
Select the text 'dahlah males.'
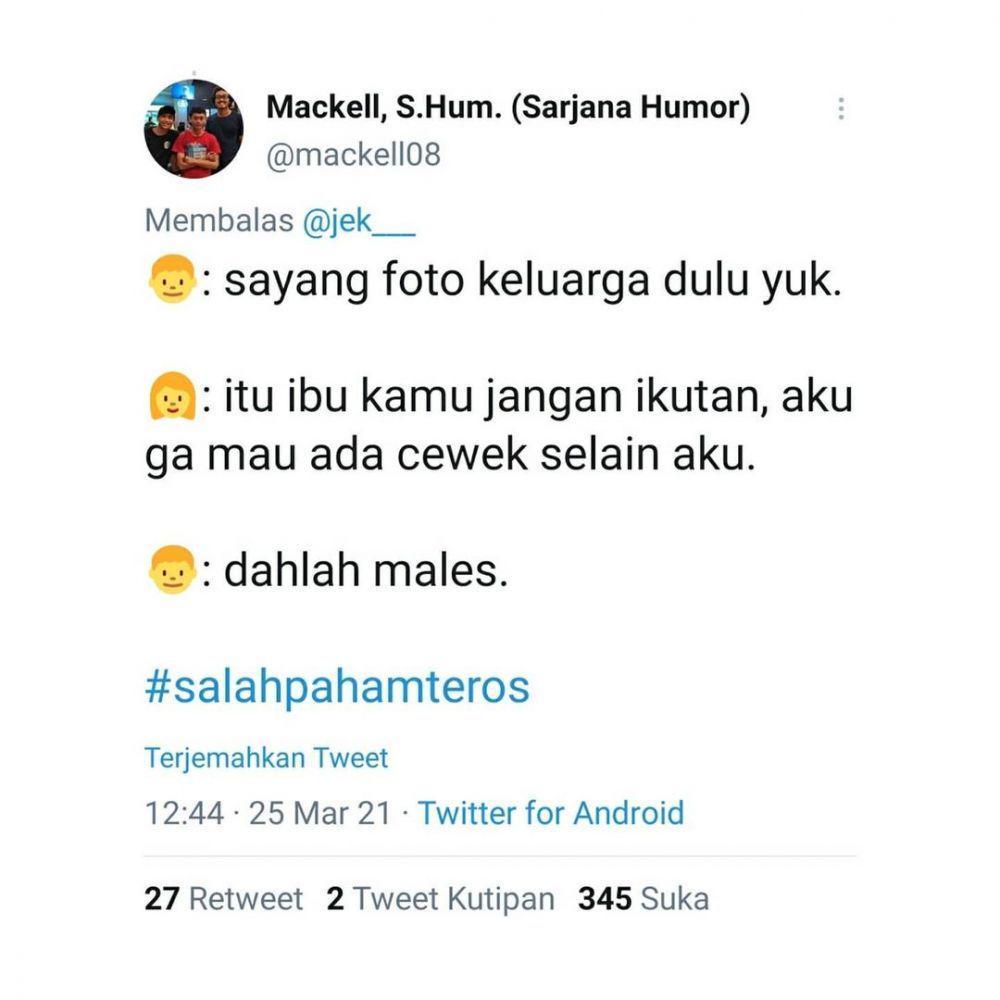pyautogui.click(x=366, y=570)
